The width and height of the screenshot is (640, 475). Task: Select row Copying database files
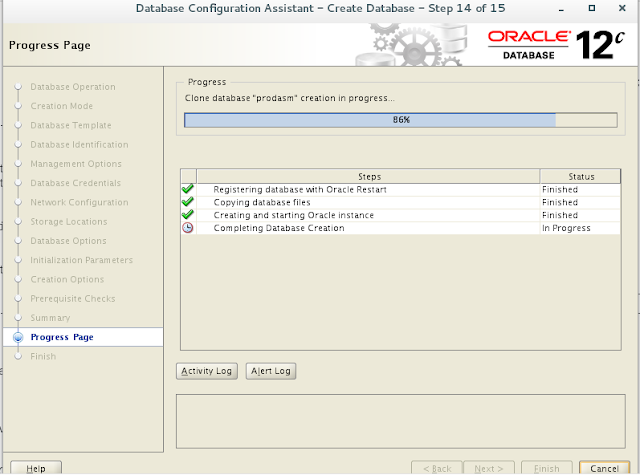click(x=400, y=202)
